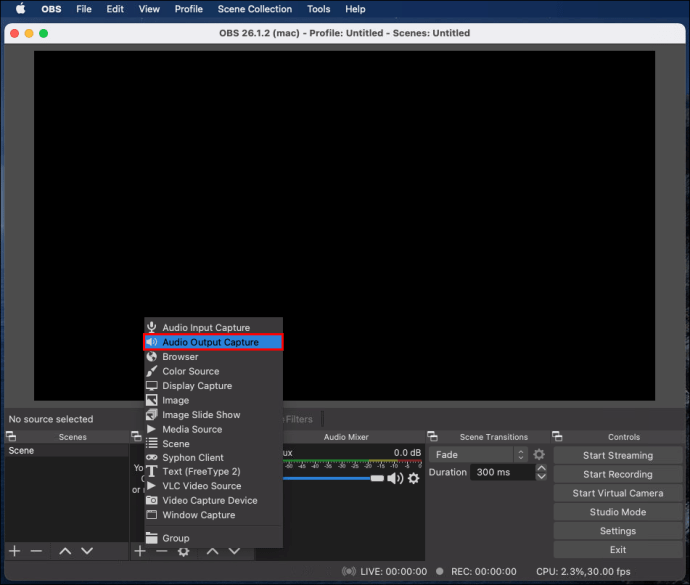Select the Scene item in Scenes list
690x585 pixels.
(x=66, y=450)
